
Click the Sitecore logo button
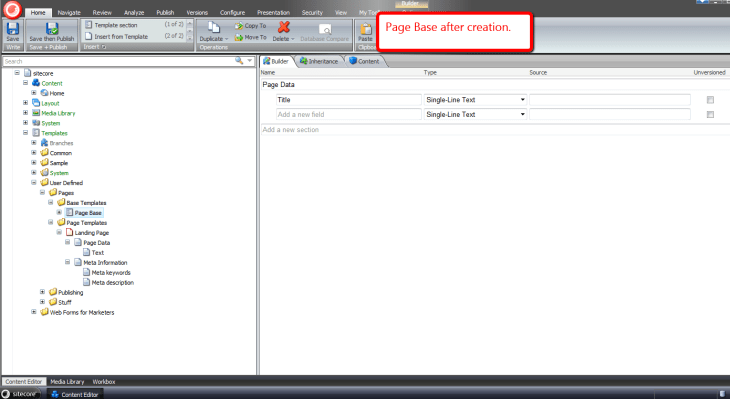12,9
